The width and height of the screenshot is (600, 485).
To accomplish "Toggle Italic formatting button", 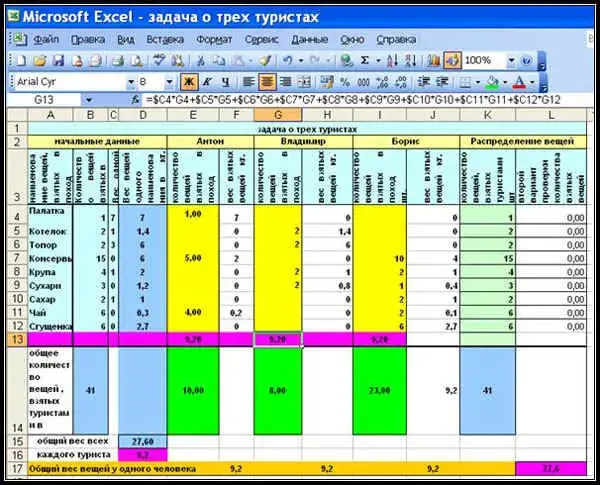I will coord(207,82).
